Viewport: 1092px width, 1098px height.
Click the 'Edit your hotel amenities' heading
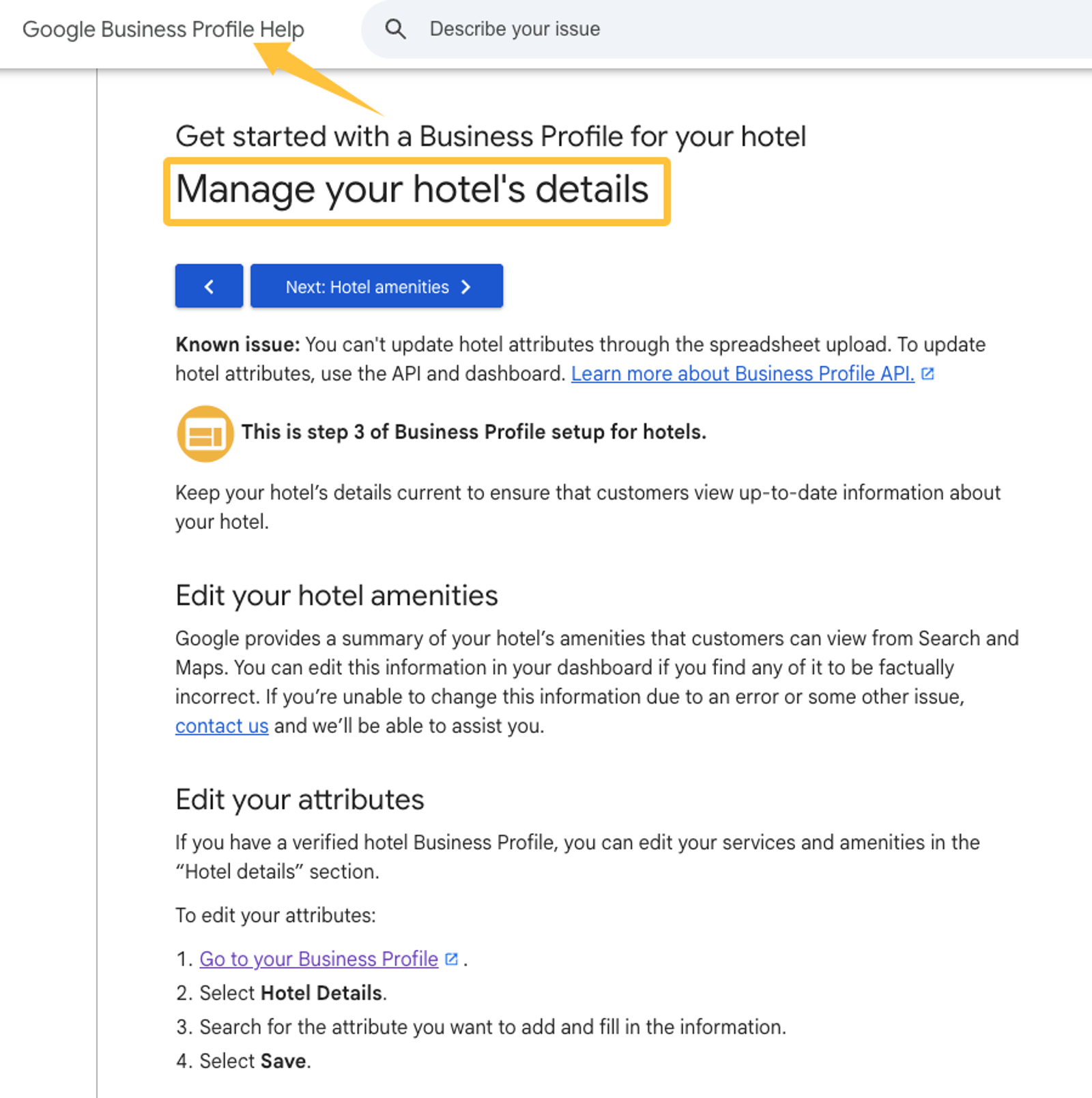(x=336, y=596)
